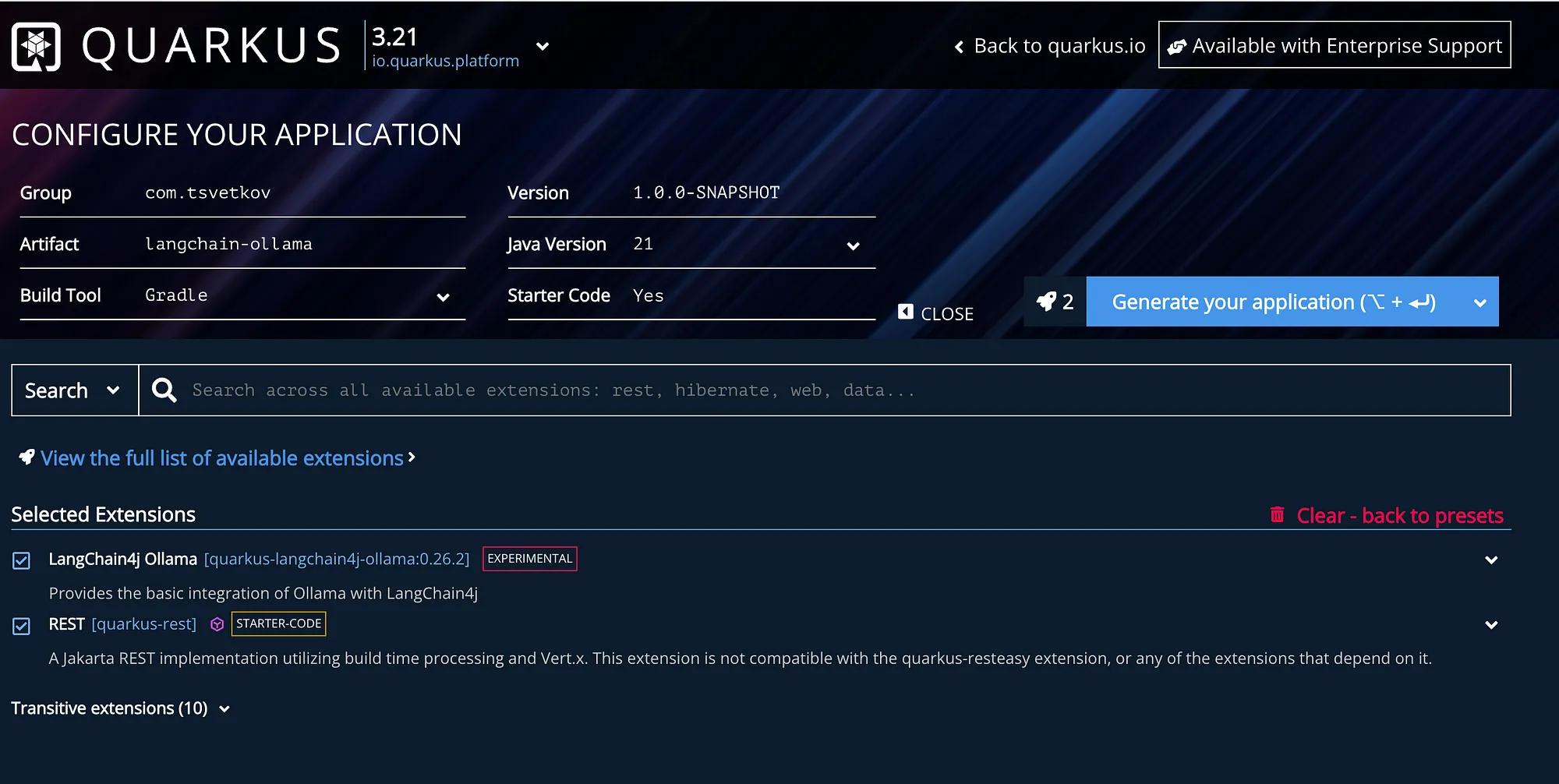This screenshot has height=784, width=1559.
Task: Click the quarkus-rest artifact id
Action: click(x=144, y=624)
